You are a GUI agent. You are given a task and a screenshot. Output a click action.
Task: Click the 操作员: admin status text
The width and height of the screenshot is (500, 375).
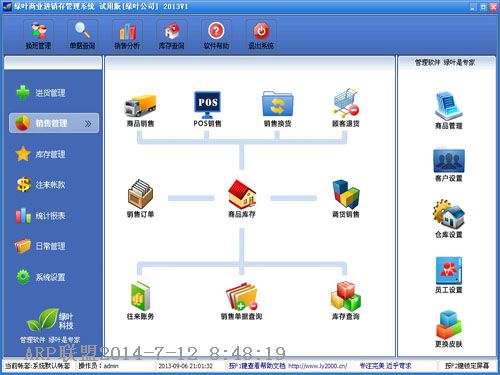[98, 366]
